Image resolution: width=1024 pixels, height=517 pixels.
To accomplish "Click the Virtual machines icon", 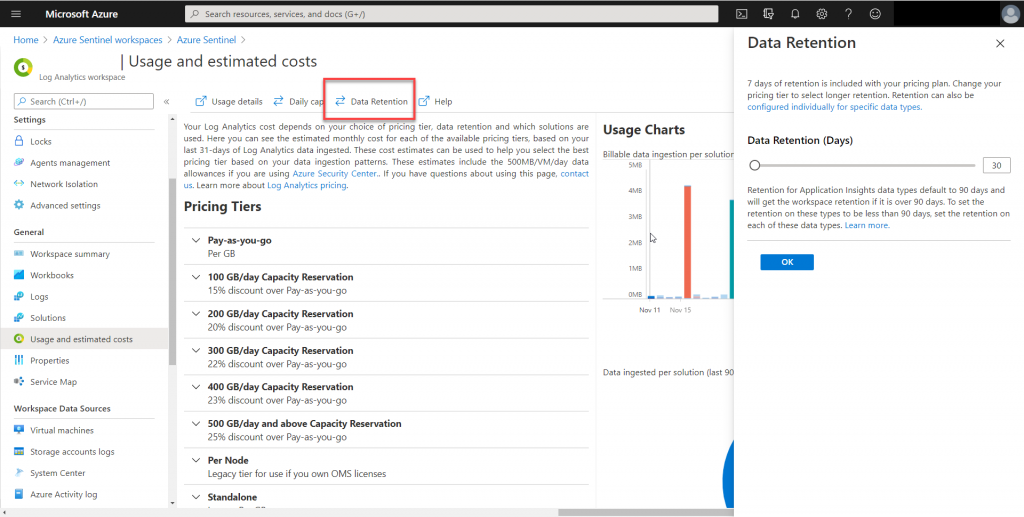I will click(x=19, y=430).
